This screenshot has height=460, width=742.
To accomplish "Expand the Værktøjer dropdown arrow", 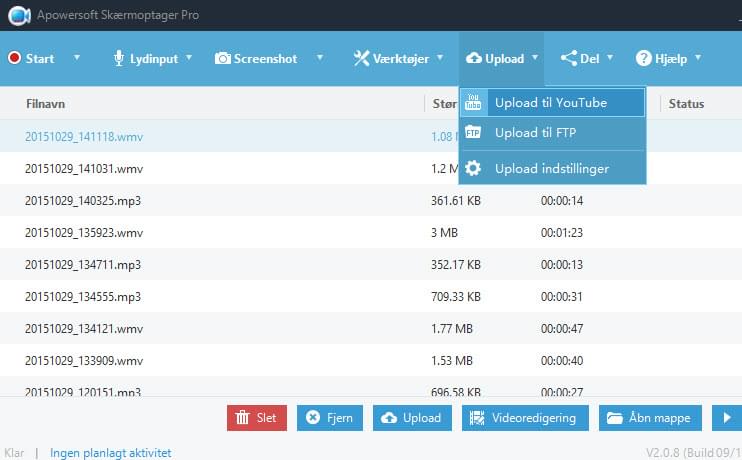I will point(440,57).
